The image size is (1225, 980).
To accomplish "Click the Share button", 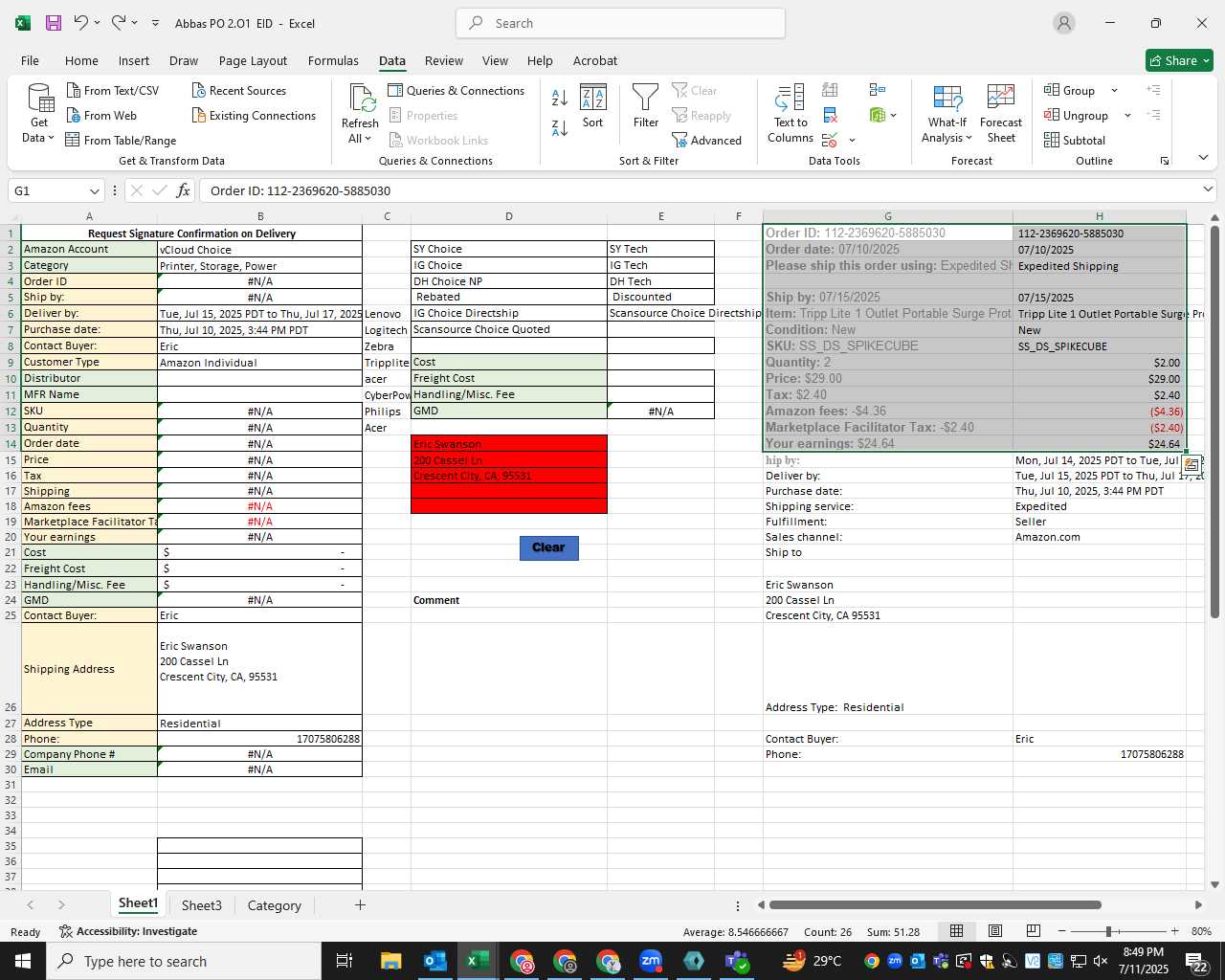I will (1179, 60).
